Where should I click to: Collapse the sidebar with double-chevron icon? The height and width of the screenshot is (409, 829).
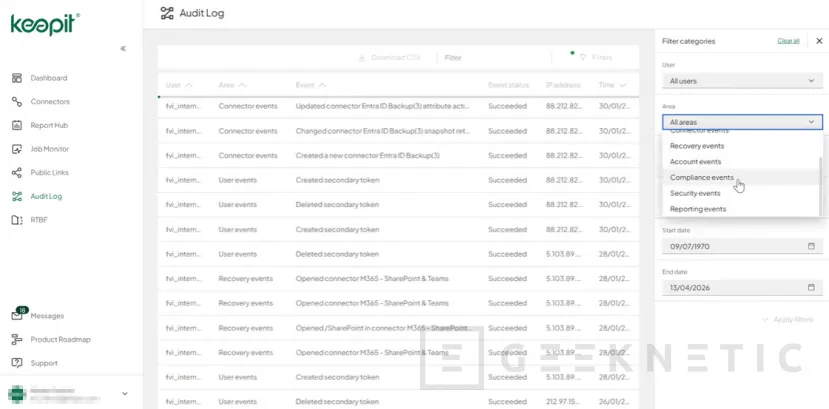123,49
